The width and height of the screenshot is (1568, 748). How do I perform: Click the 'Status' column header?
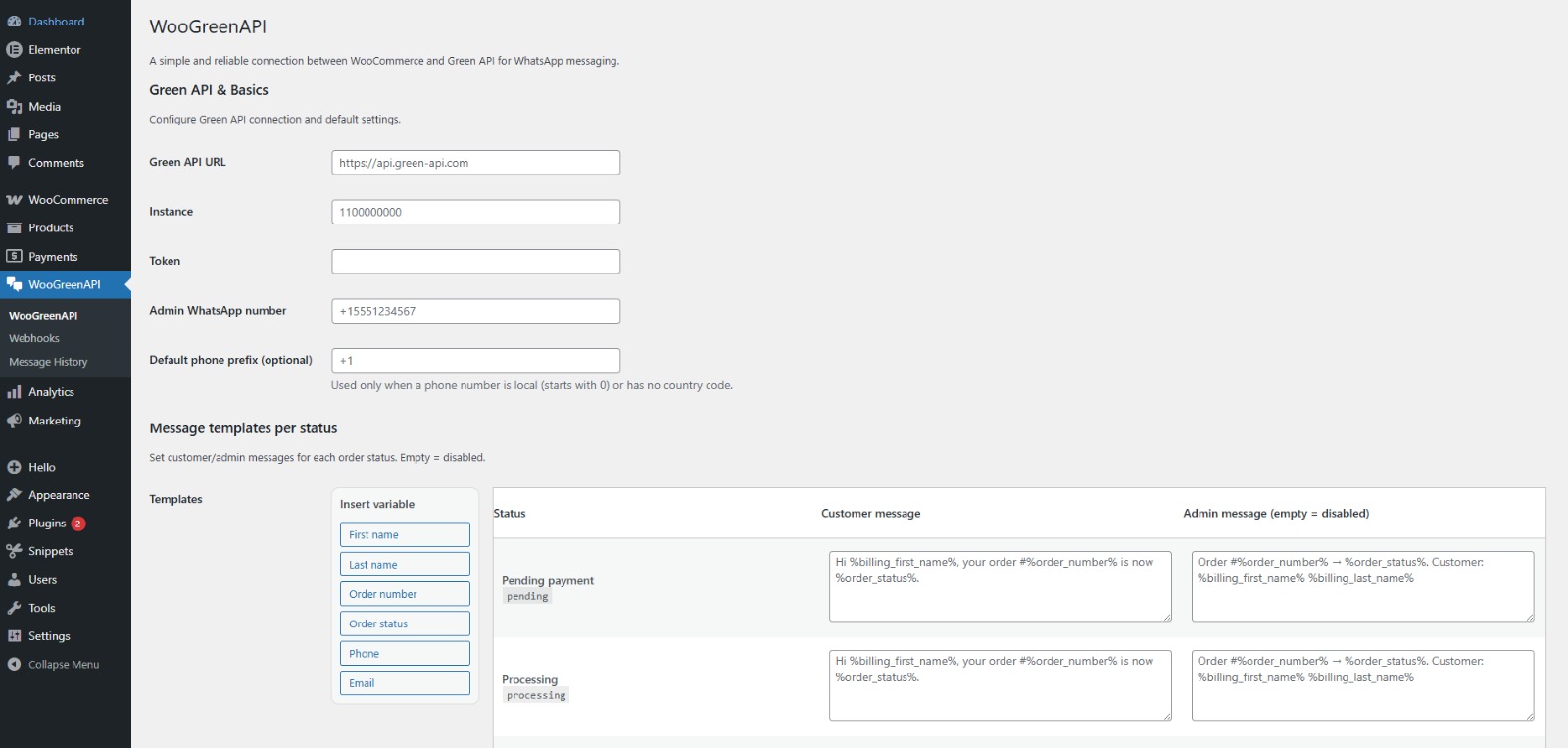point(510,514)
